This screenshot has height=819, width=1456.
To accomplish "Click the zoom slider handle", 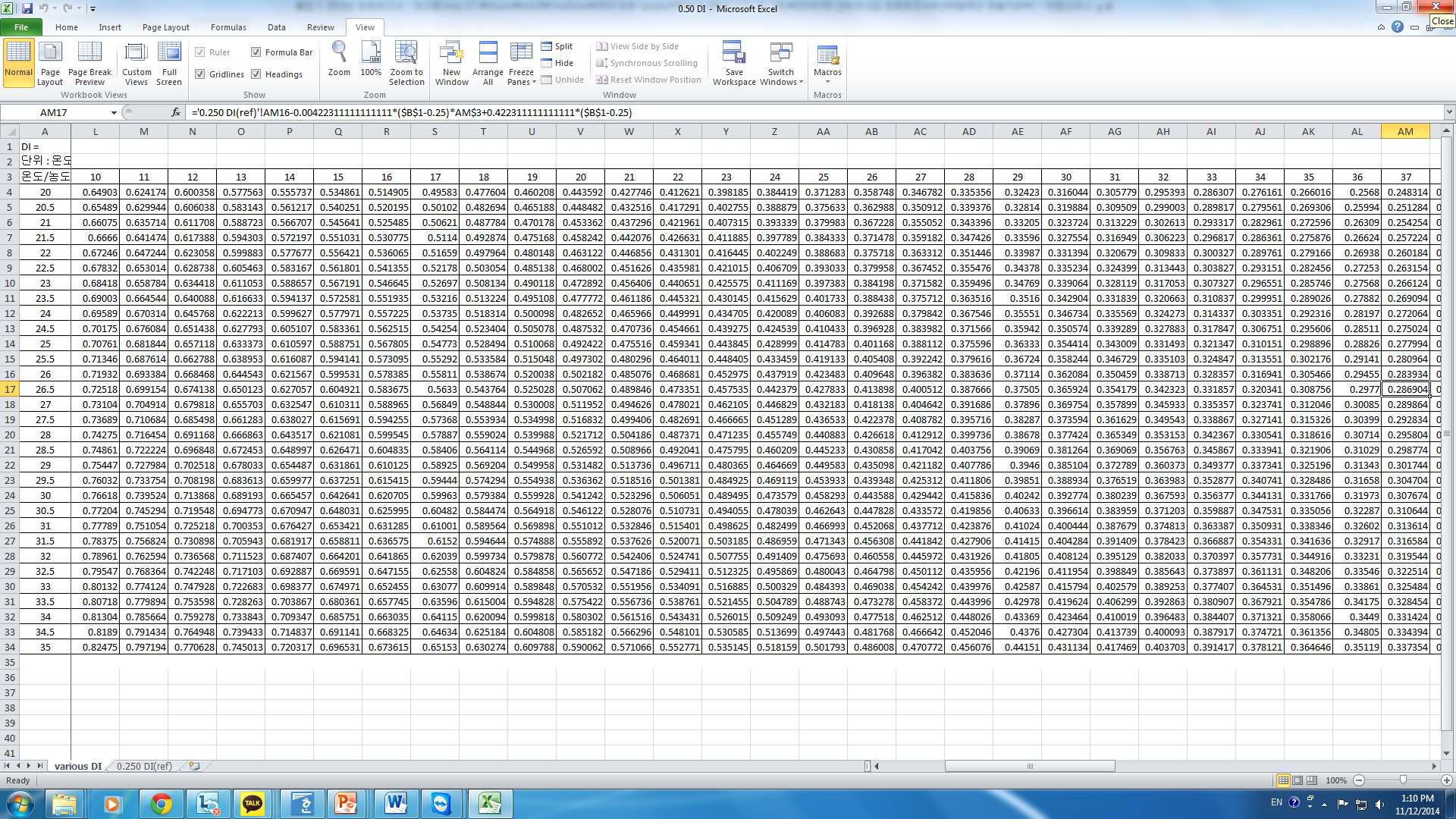I will (1403, 780).
